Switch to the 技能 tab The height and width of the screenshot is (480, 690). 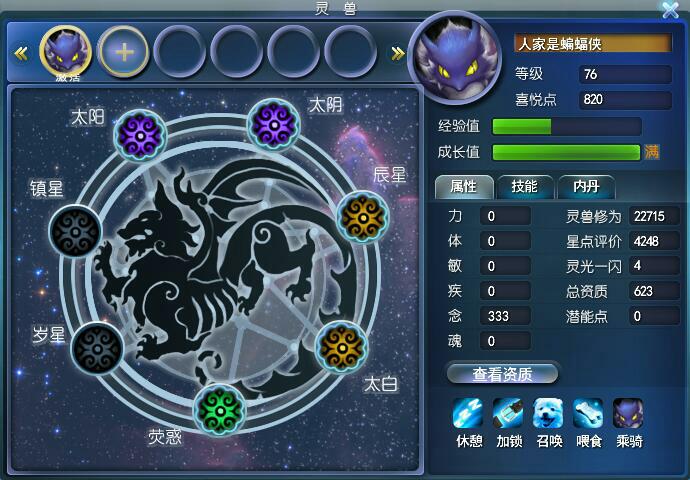[525, 187]
